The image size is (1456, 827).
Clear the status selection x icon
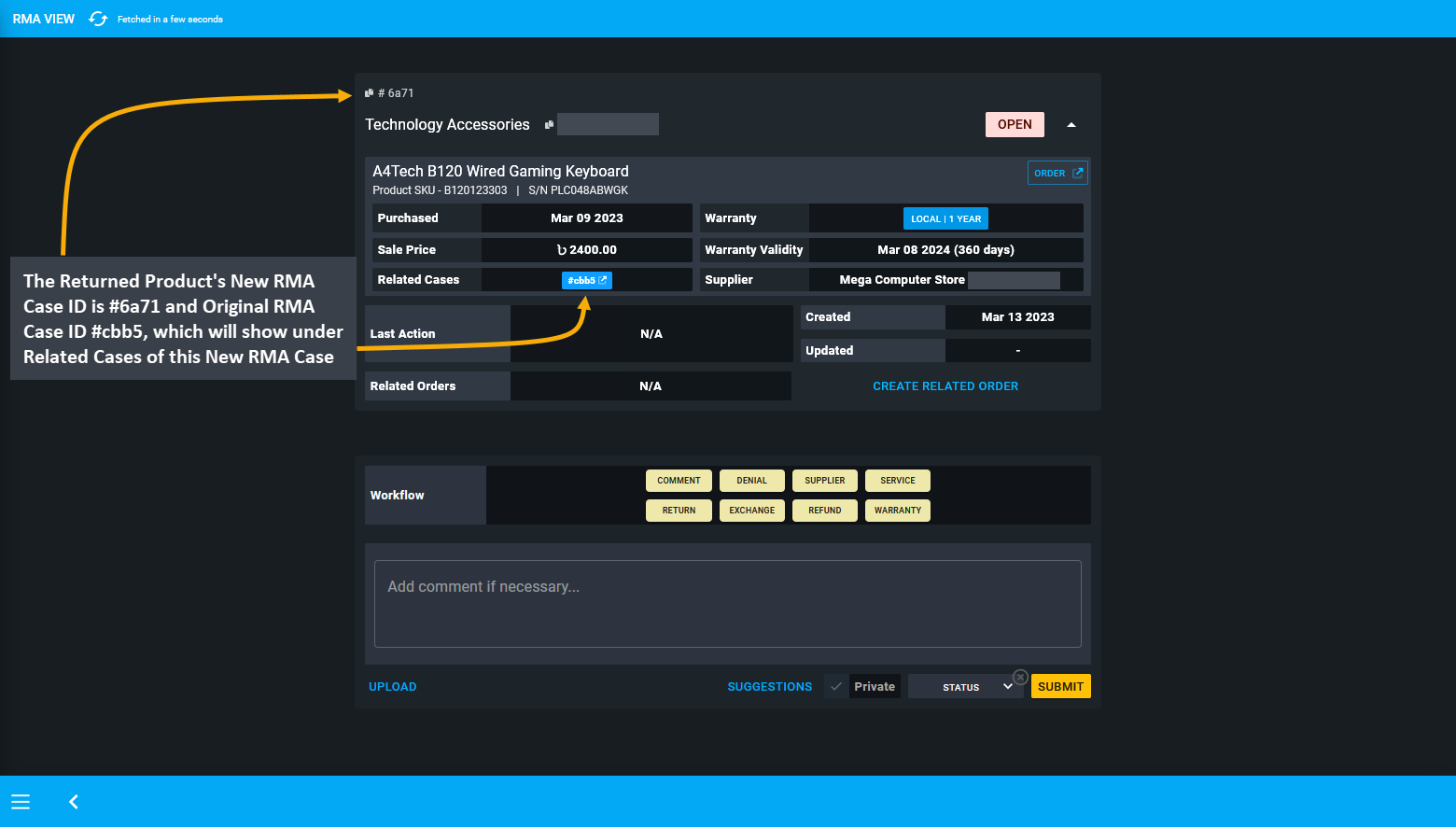tap(1021, 677)
